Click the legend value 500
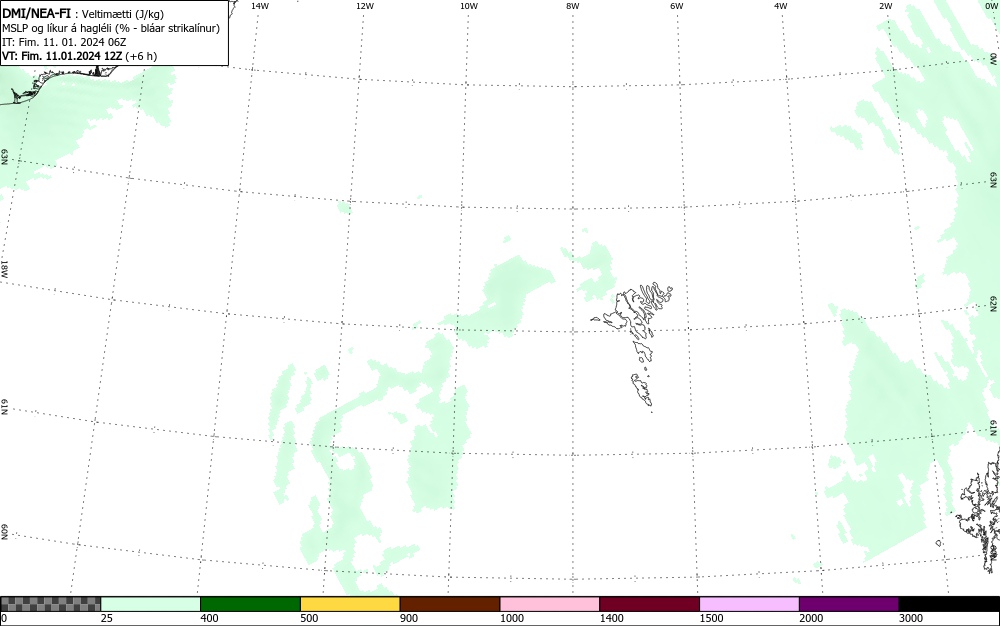 point(309,618)
